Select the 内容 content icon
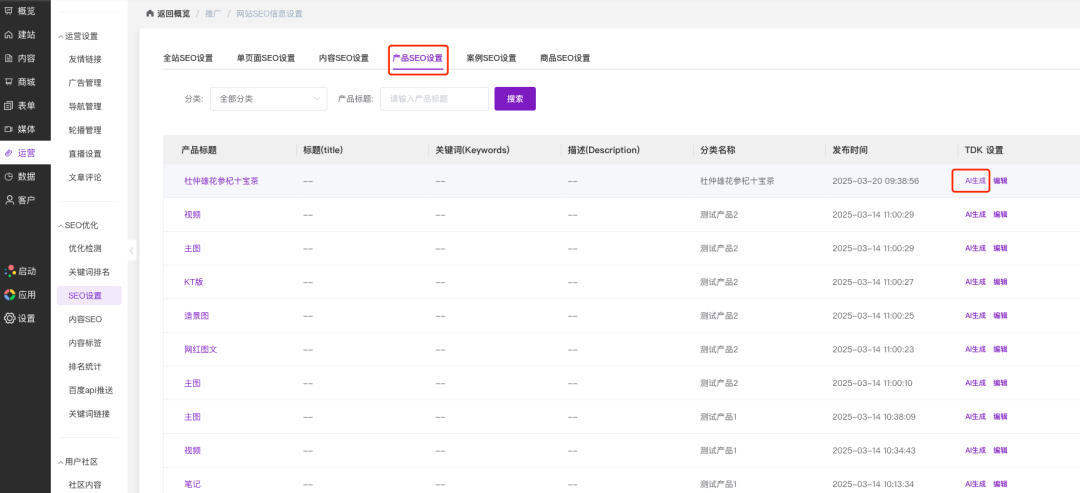 click(9, 58)
